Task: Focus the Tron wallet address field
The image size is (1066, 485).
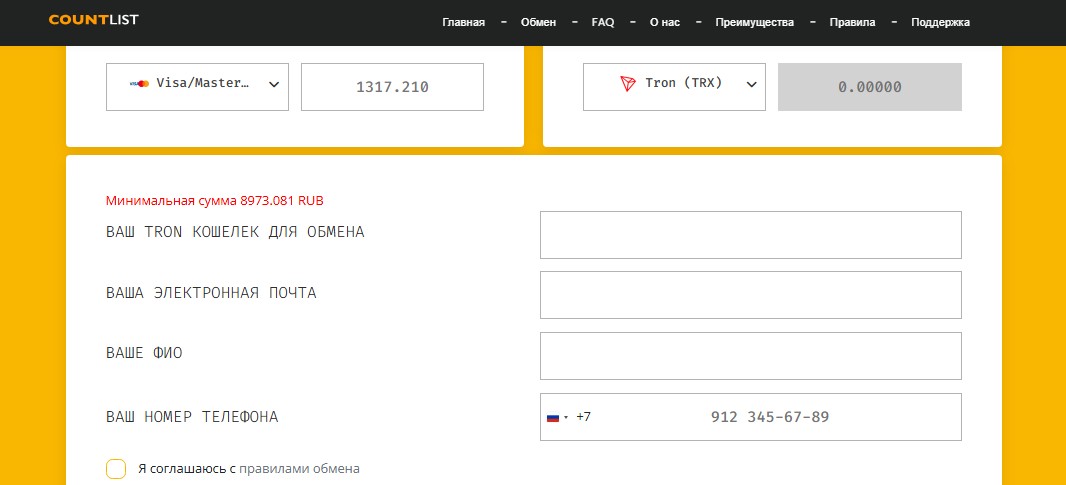Action: (751, 235)
